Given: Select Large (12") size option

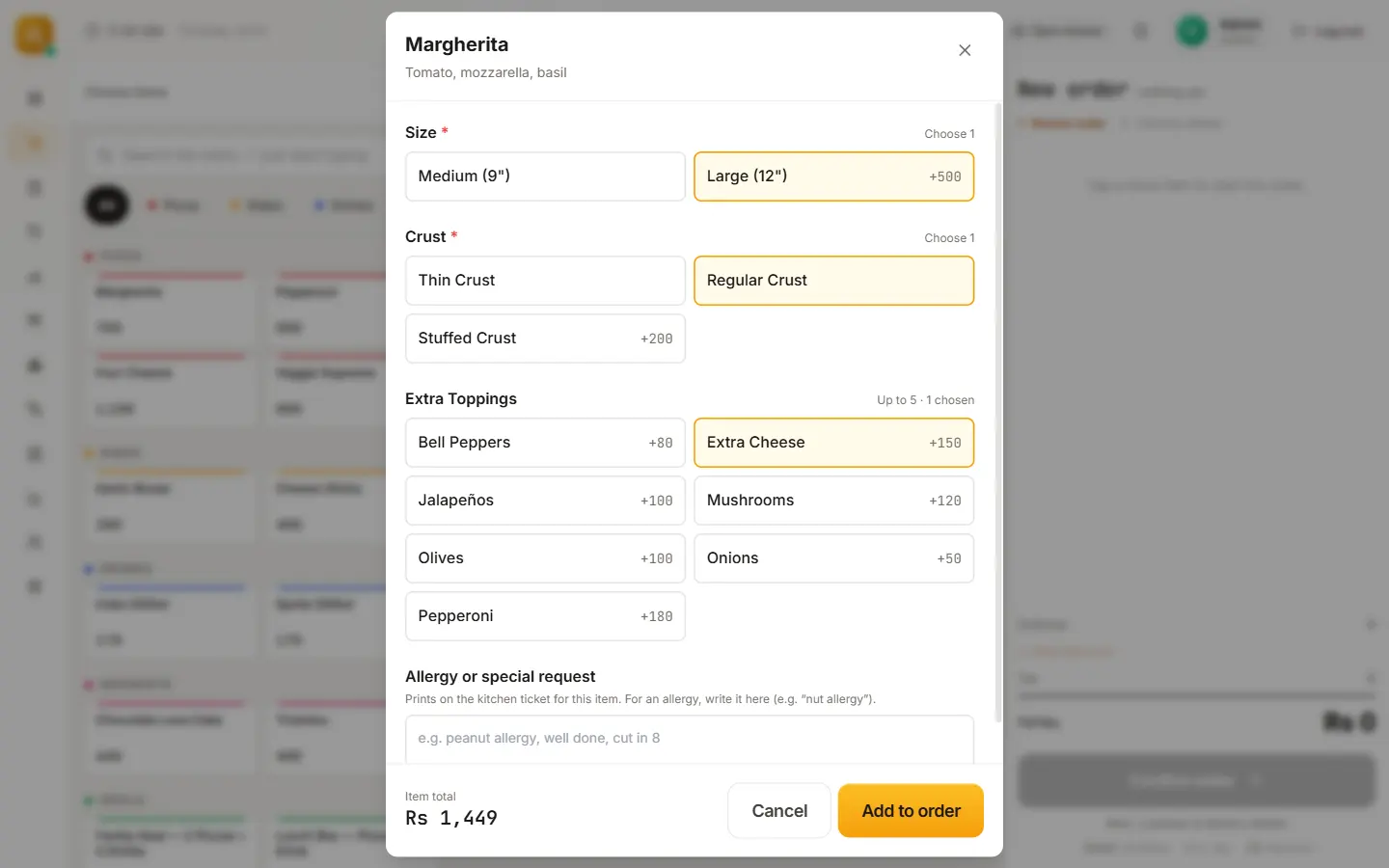Looking at the screenshot, I should pyautogui.click(x=834, y=176).
